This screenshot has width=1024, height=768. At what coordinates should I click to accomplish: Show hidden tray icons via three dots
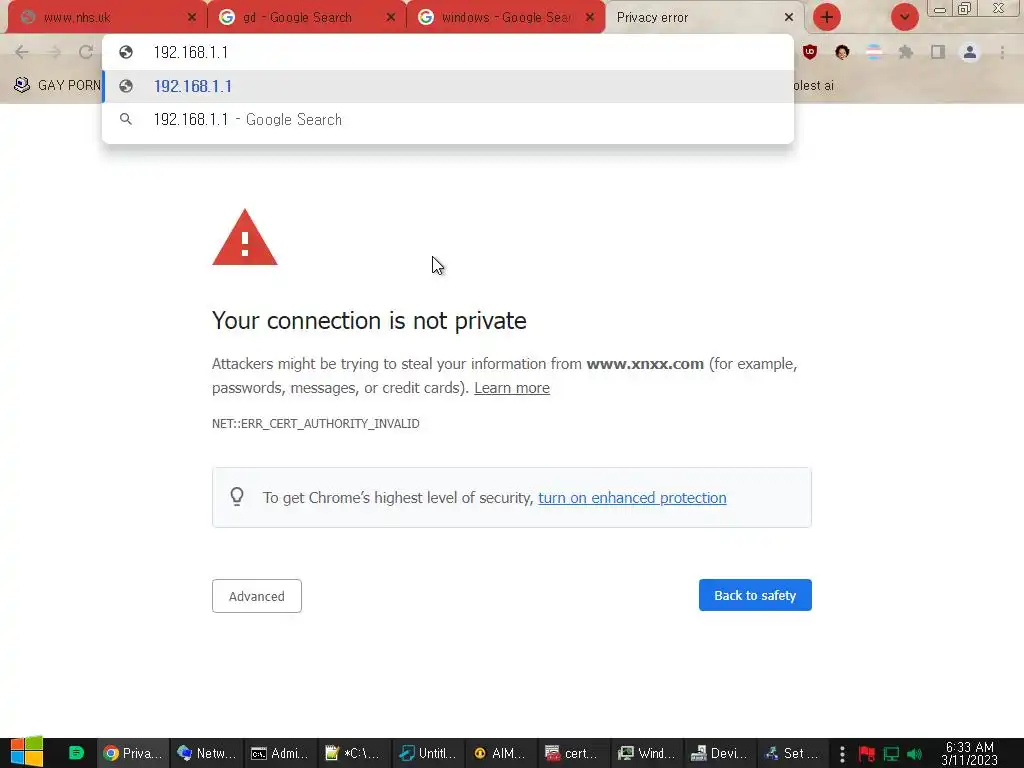coord(842,754)
